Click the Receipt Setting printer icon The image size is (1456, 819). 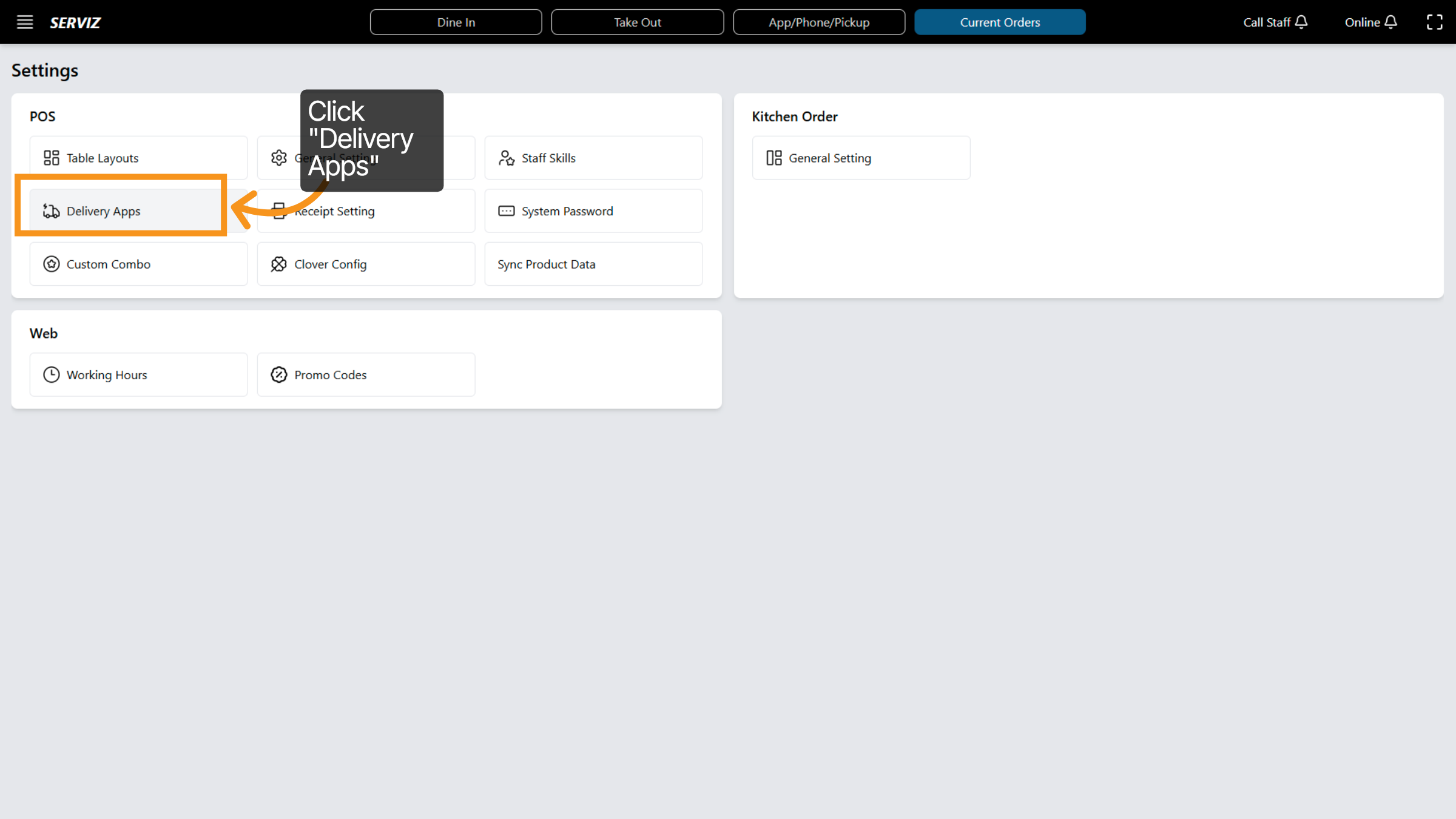click(279, 211)
